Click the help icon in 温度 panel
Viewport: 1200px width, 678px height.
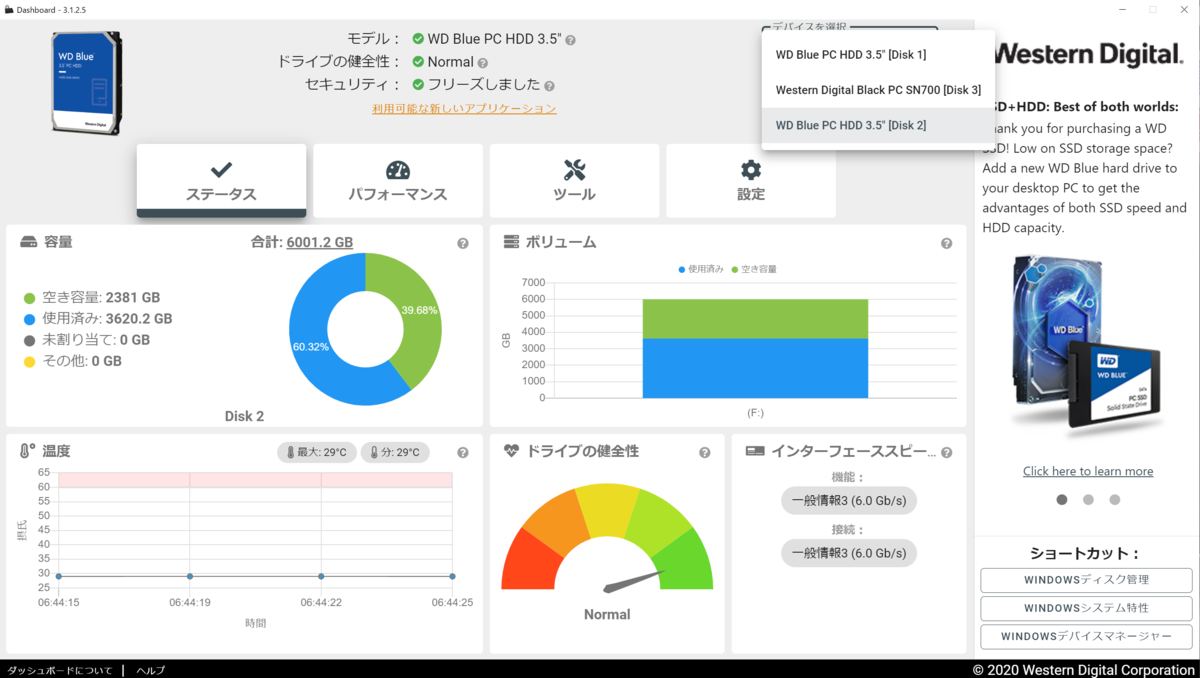coord(463,452)
